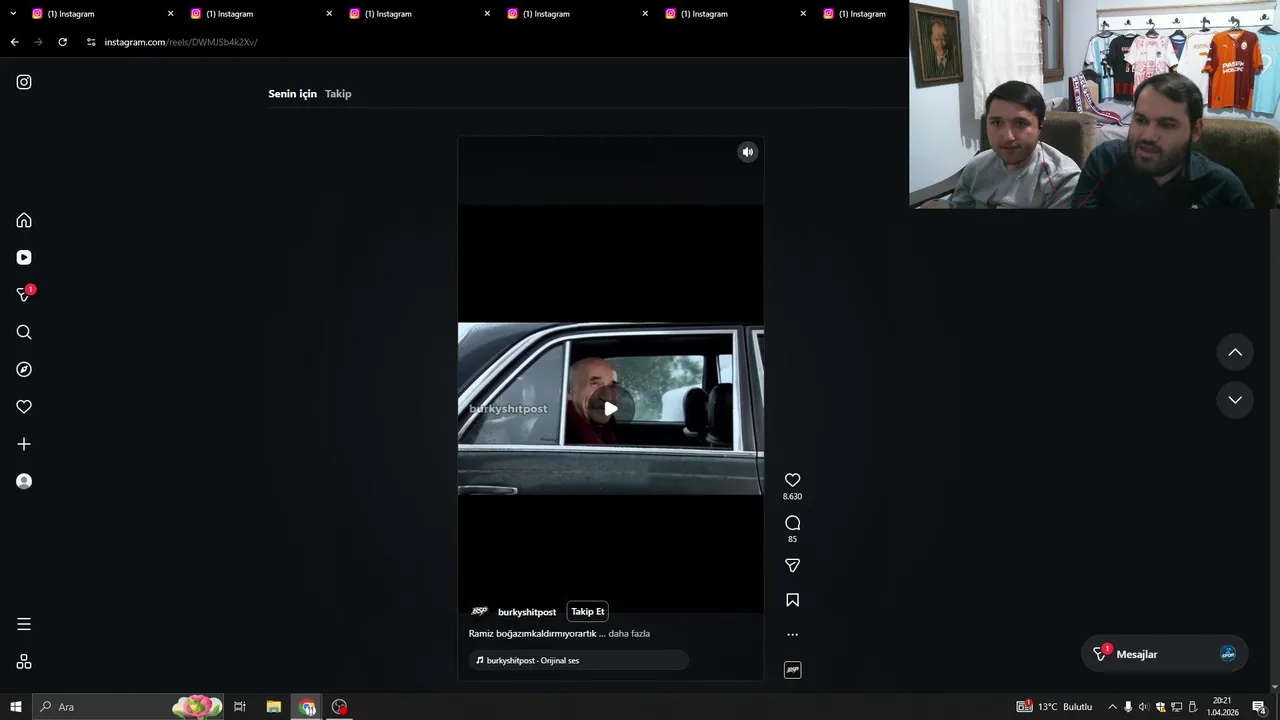Go to previous reel with up chevron
The width and height of the screenshot is (1280, 720).
[x=1235, y=352]
